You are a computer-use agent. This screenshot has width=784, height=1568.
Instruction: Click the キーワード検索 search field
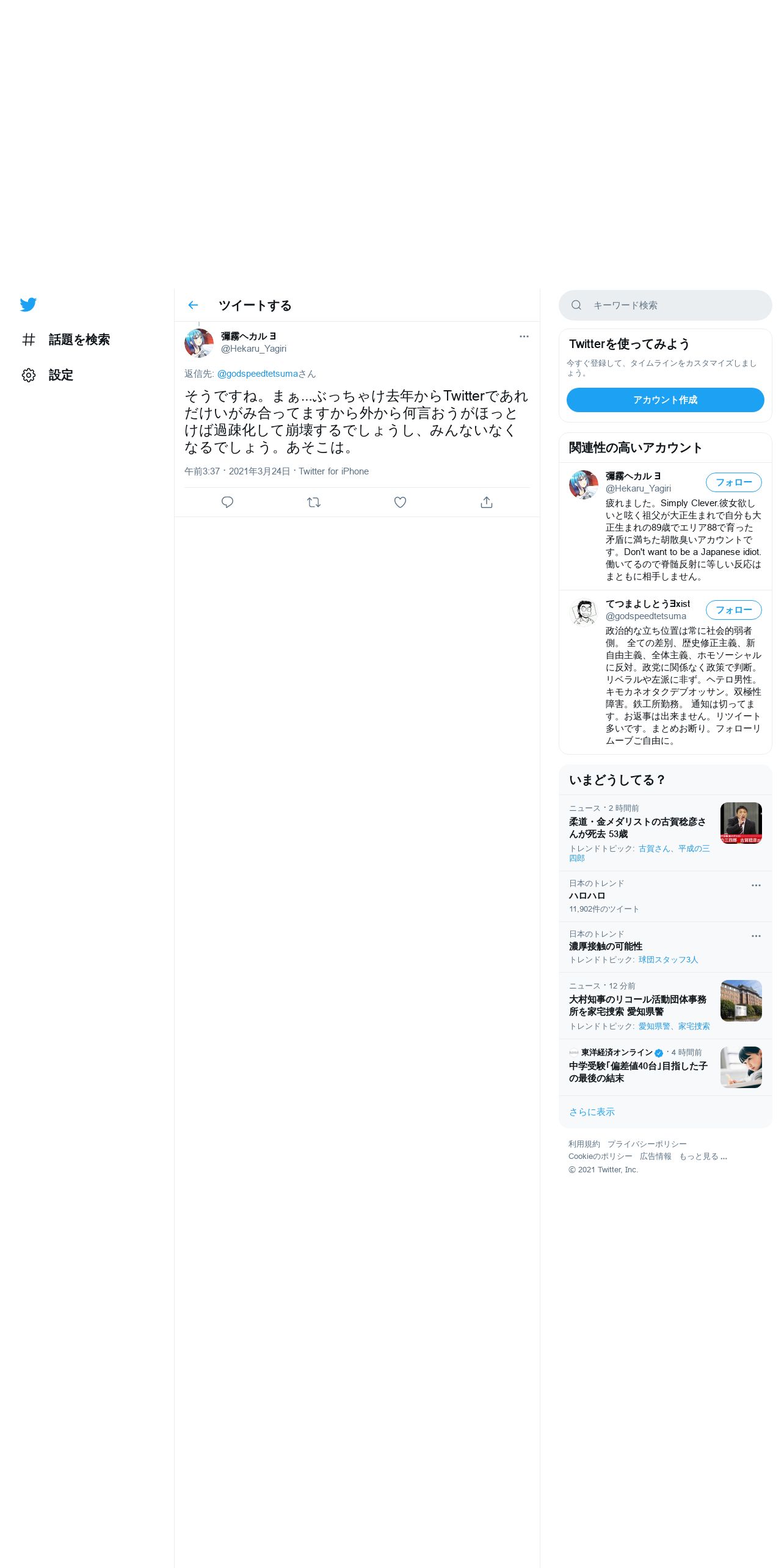point(666,305)
